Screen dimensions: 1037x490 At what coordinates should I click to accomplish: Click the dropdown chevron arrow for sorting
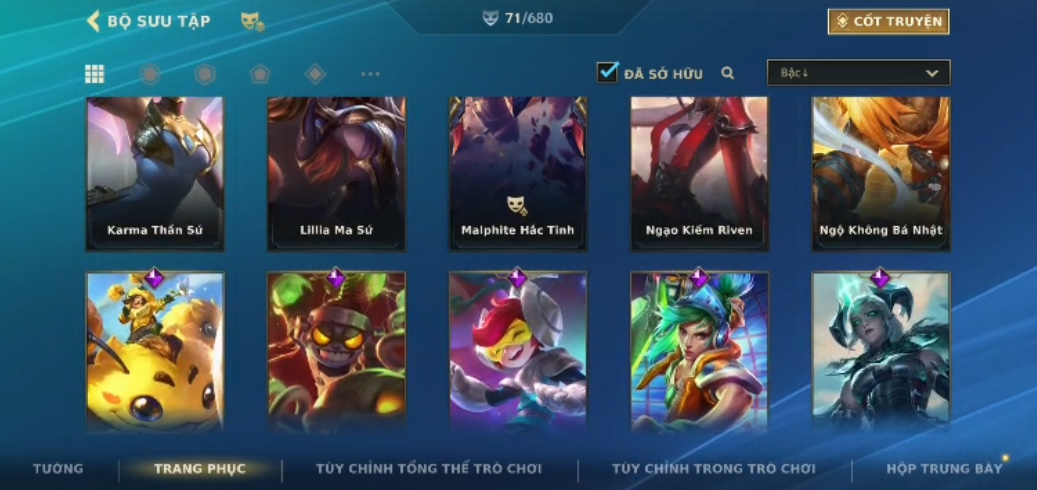[932, 73]
